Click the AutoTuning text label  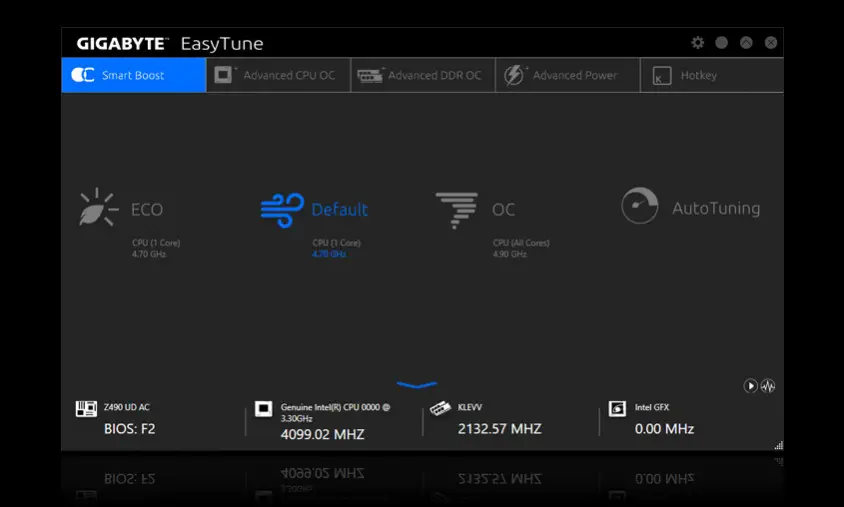click(716, 209)
